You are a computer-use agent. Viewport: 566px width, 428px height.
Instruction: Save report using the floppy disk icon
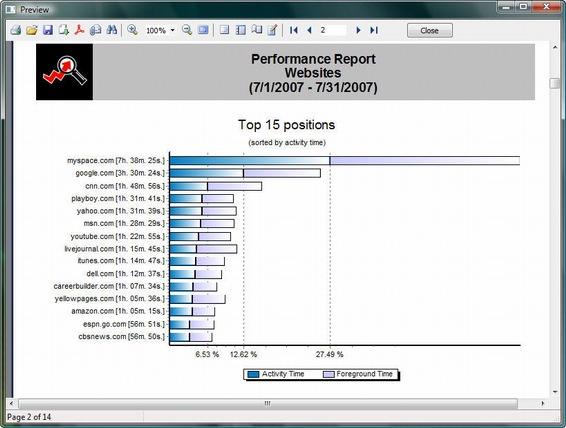(48, 30)
